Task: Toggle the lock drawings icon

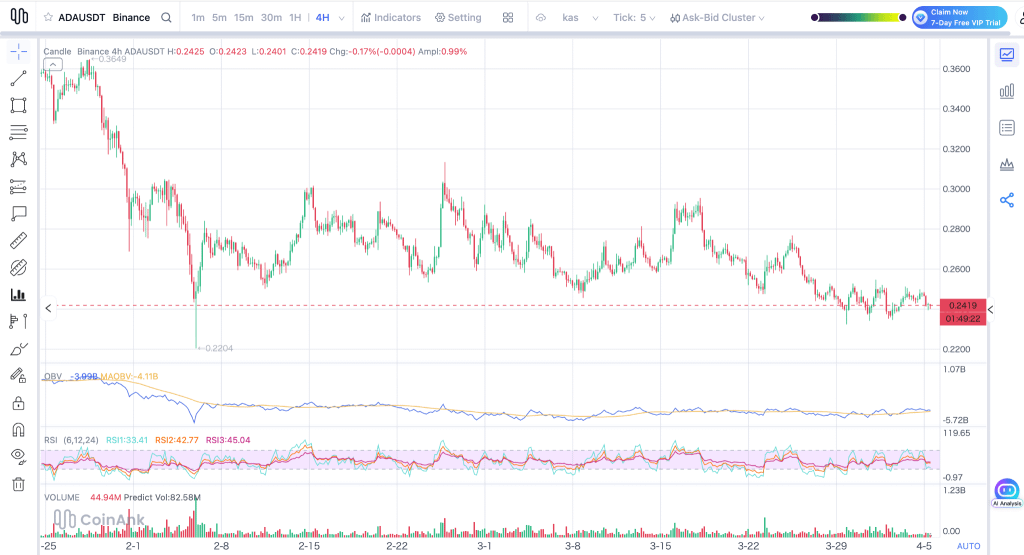Action: [18, 403]
